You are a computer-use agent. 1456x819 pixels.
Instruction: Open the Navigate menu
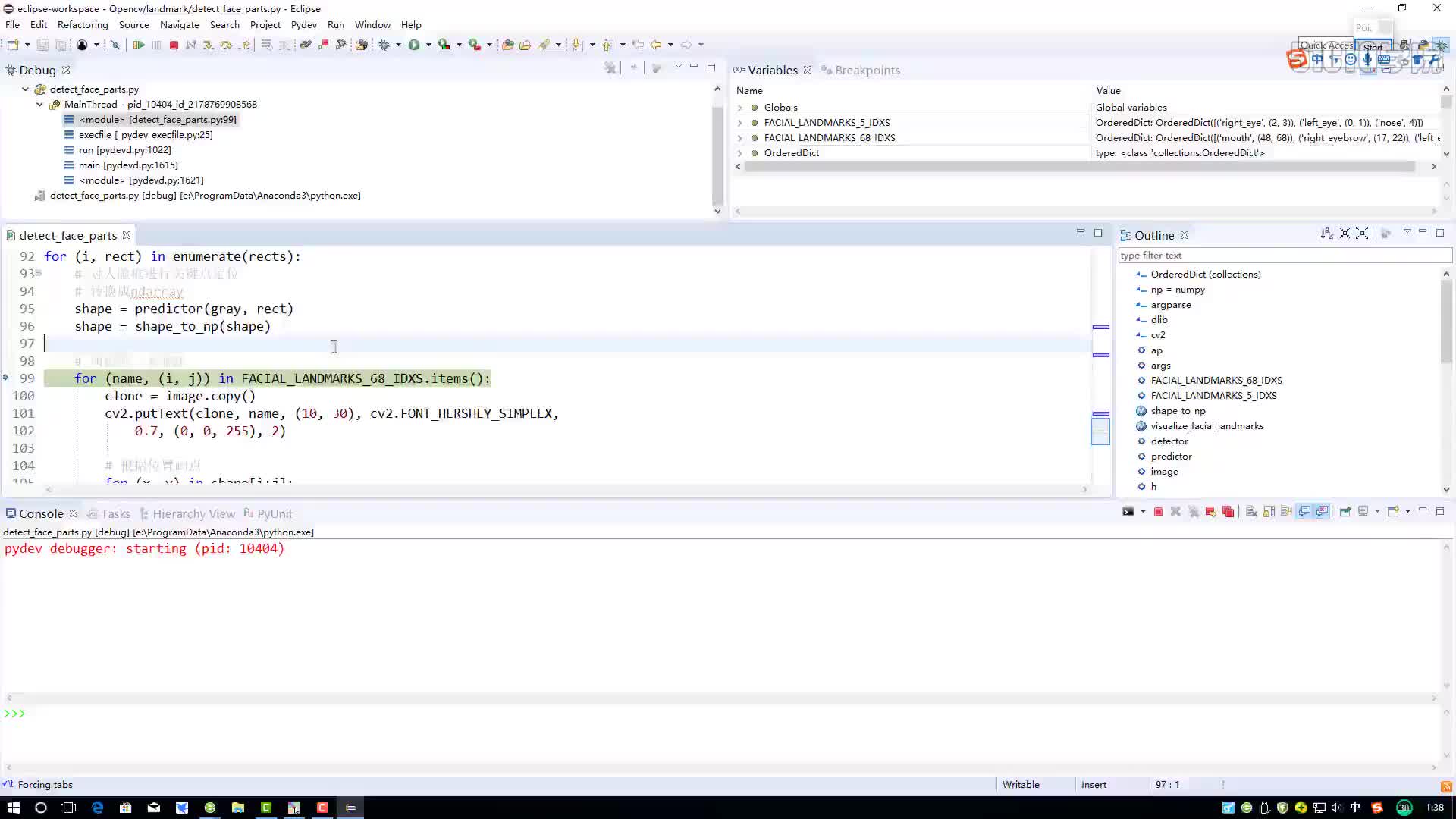tap(180, 25)
